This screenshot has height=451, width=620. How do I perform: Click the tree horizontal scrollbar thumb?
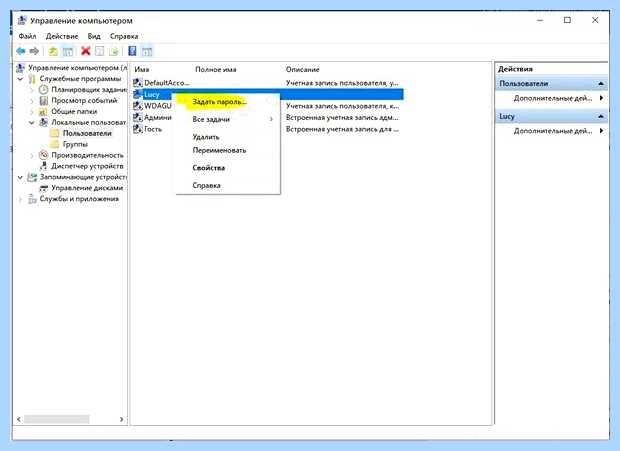click(57, 419)
